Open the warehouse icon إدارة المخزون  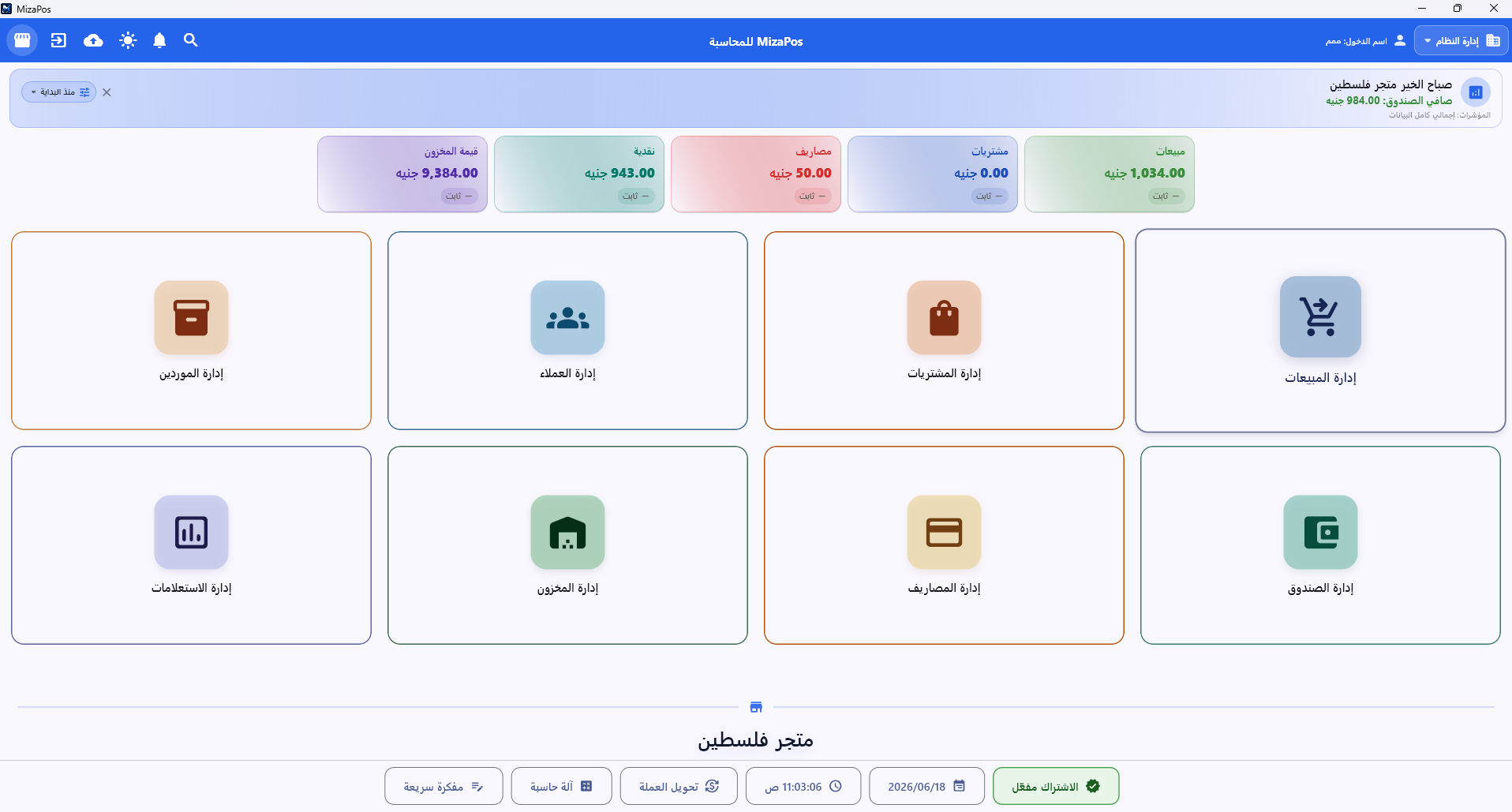point(567,532)
